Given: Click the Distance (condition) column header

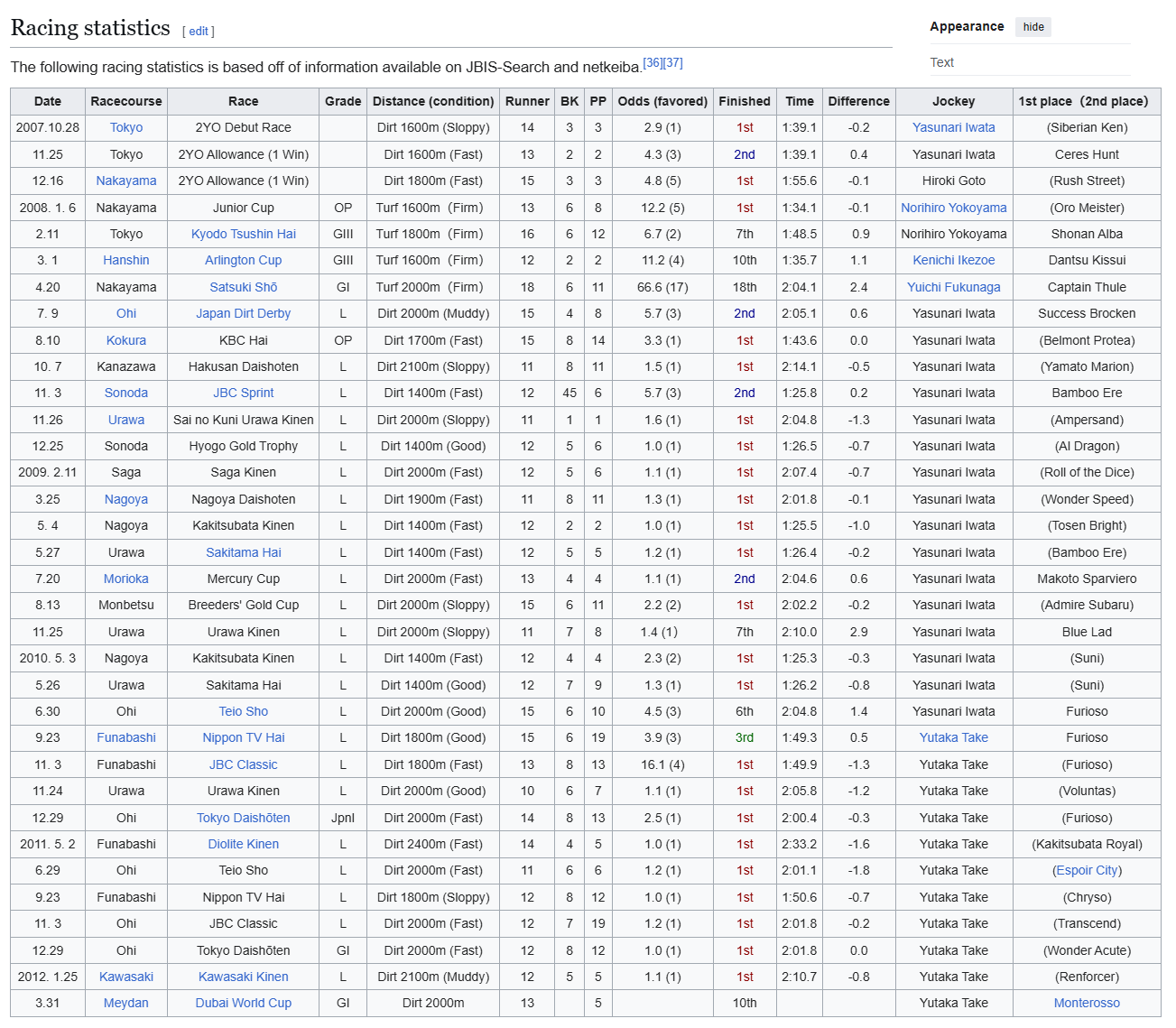Looking at the screenshot, I should [433, 102].
